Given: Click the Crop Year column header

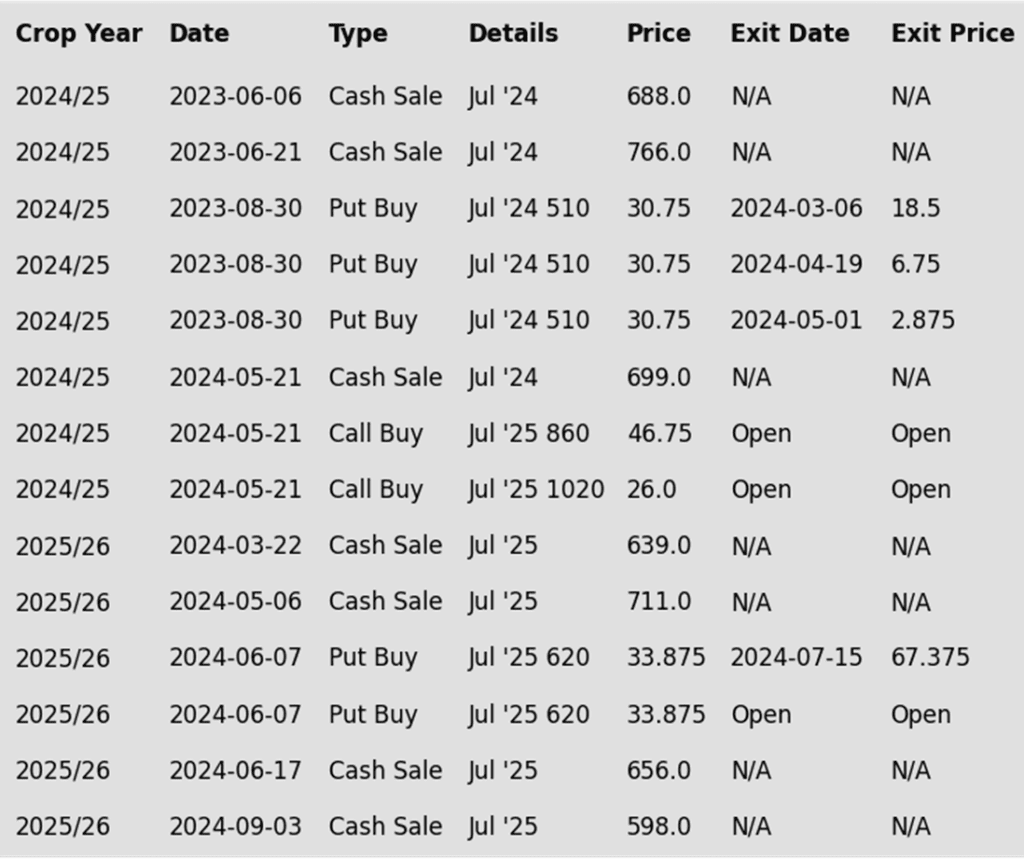Looking at the screenshot, I should click(78, 33).
